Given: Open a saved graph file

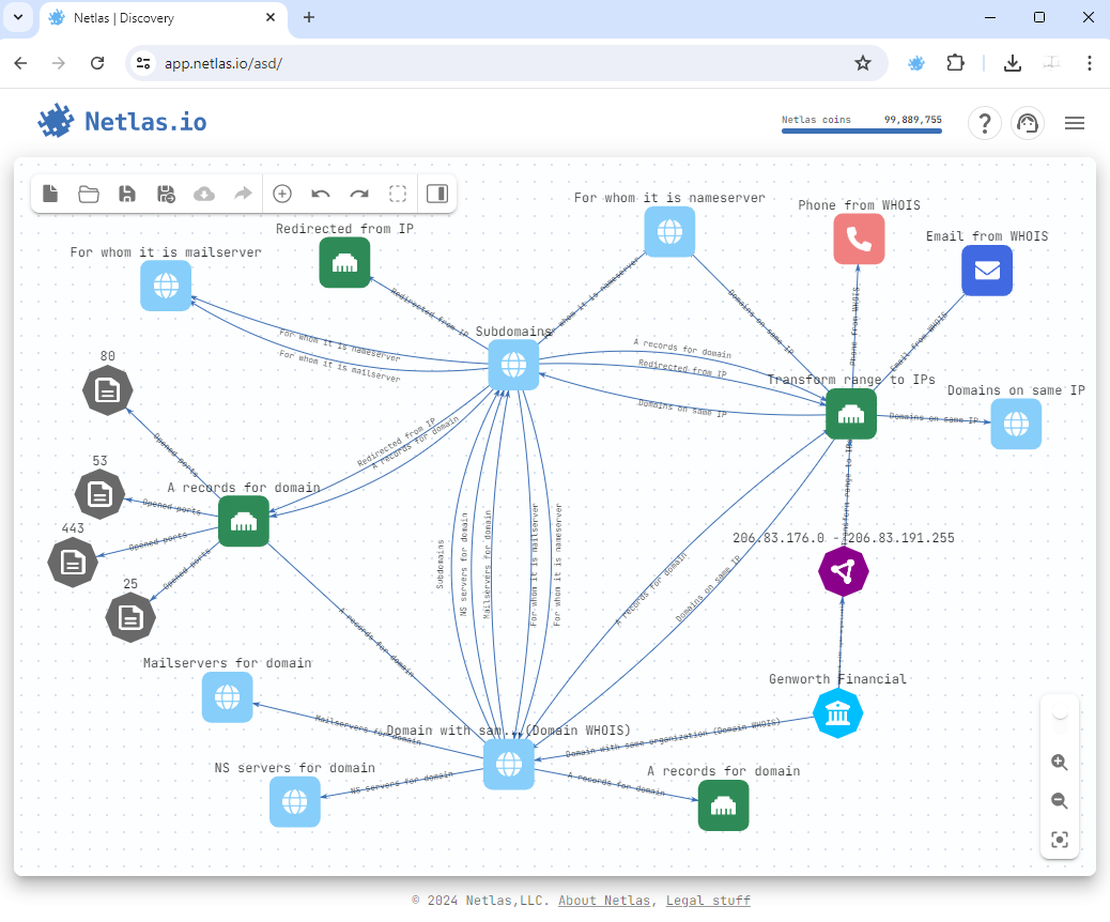Looking at the screenshot, I should coord(88,193).
